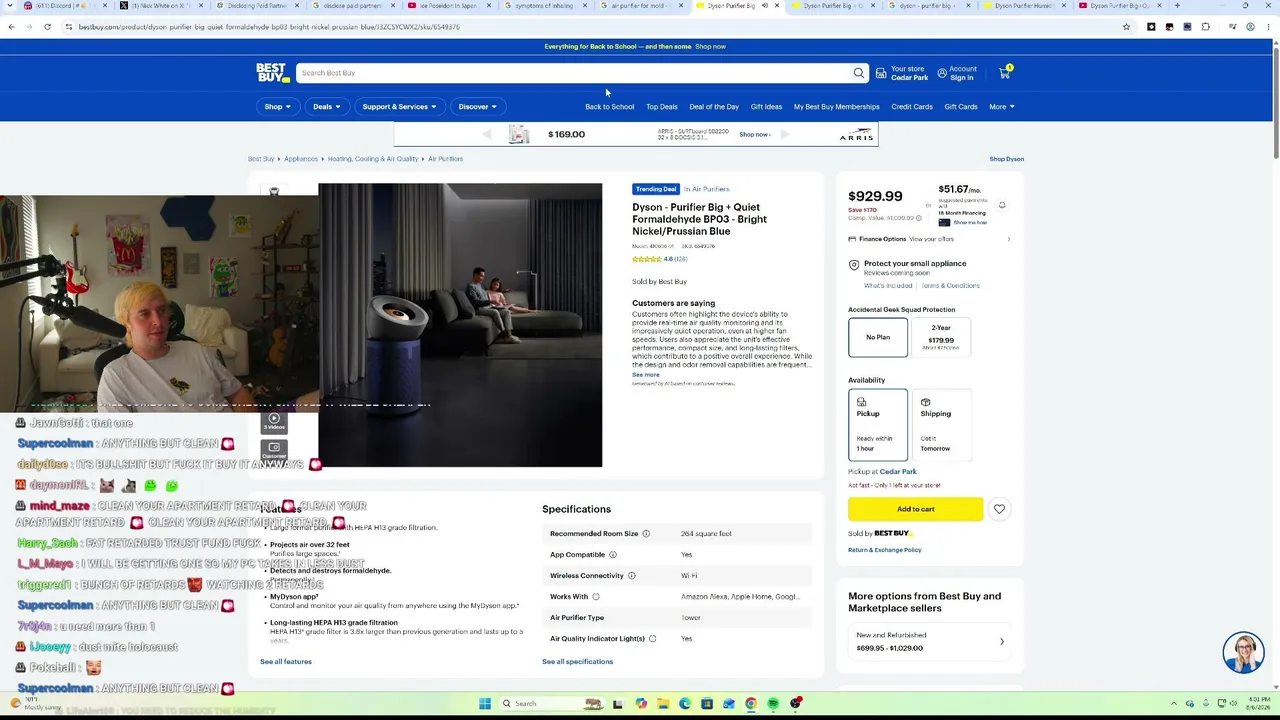Open Account Sign In

coord(957,73)
